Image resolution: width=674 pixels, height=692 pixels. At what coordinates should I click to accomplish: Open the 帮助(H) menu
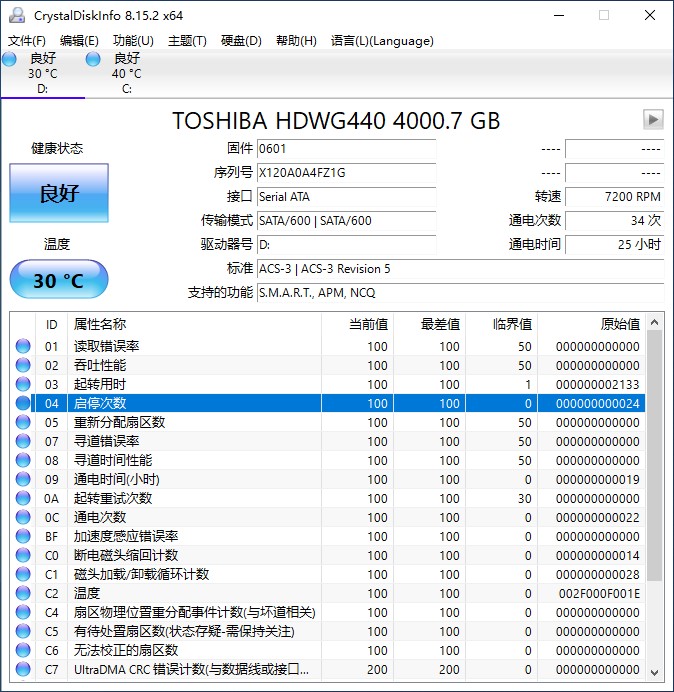click(296, 41)
